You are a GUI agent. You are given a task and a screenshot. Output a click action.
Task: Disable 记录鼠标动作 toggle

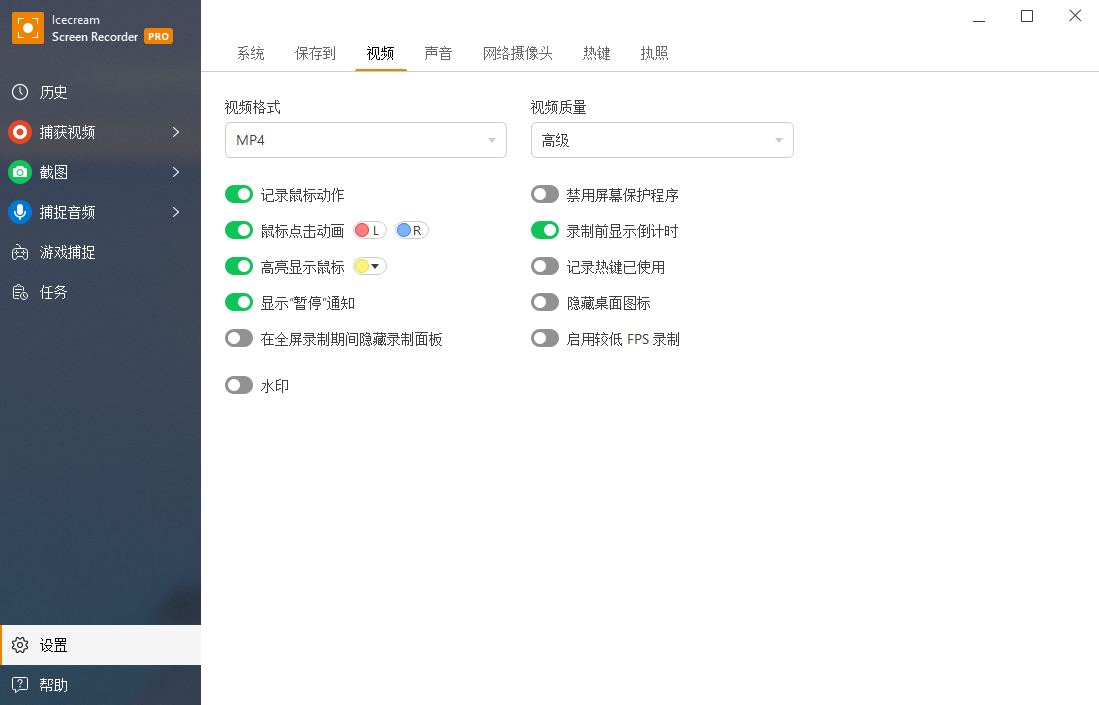click(x=239, y=194)
